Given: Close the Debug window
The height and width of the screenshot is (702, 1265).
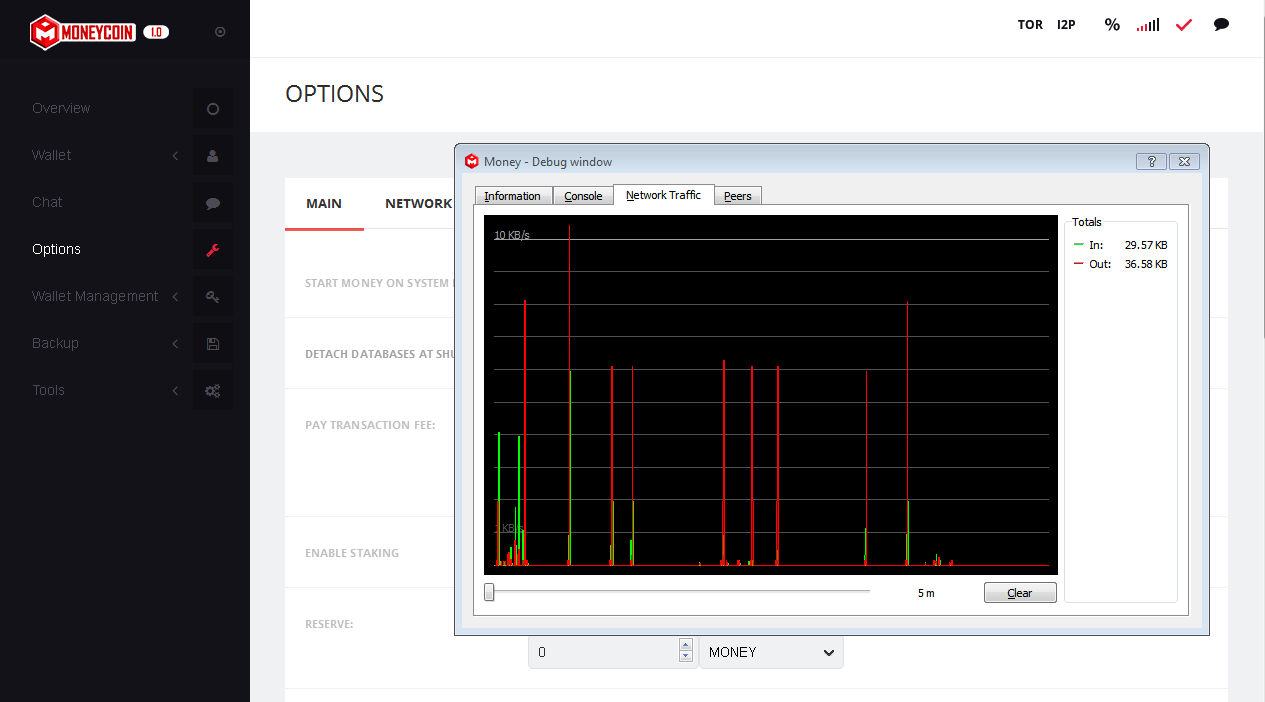Looking at the screenshot, I should pyautogui.click(x=1184, y=161).
